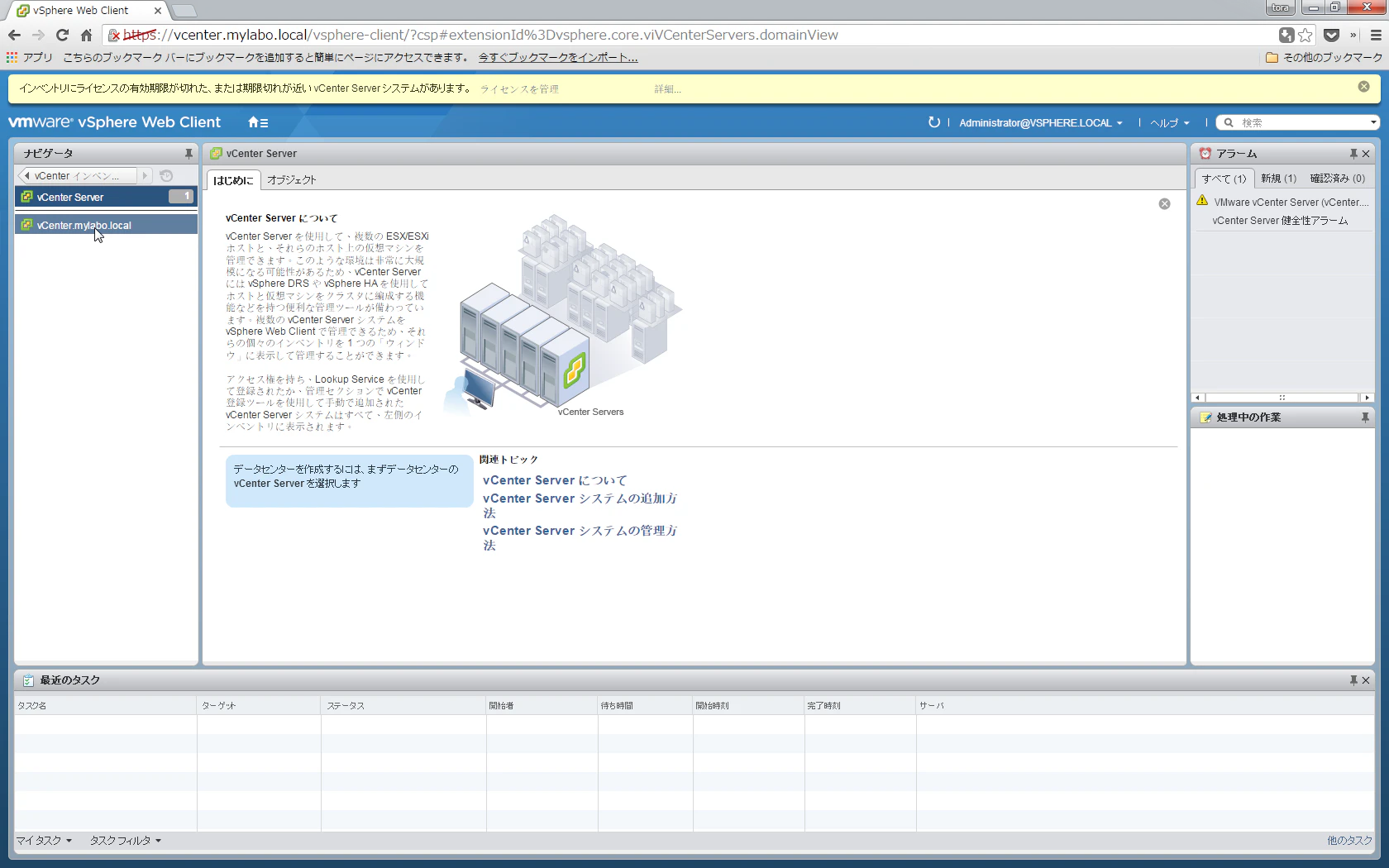The width and height of the screenshot is (1389, 868).
Task: Show all alarms tab
Action: (1224, 179)
